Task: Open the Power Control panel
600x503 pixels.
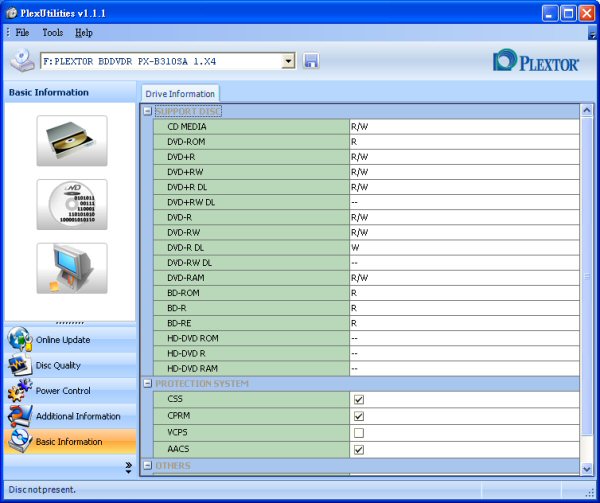Action: tap(70, 391)
